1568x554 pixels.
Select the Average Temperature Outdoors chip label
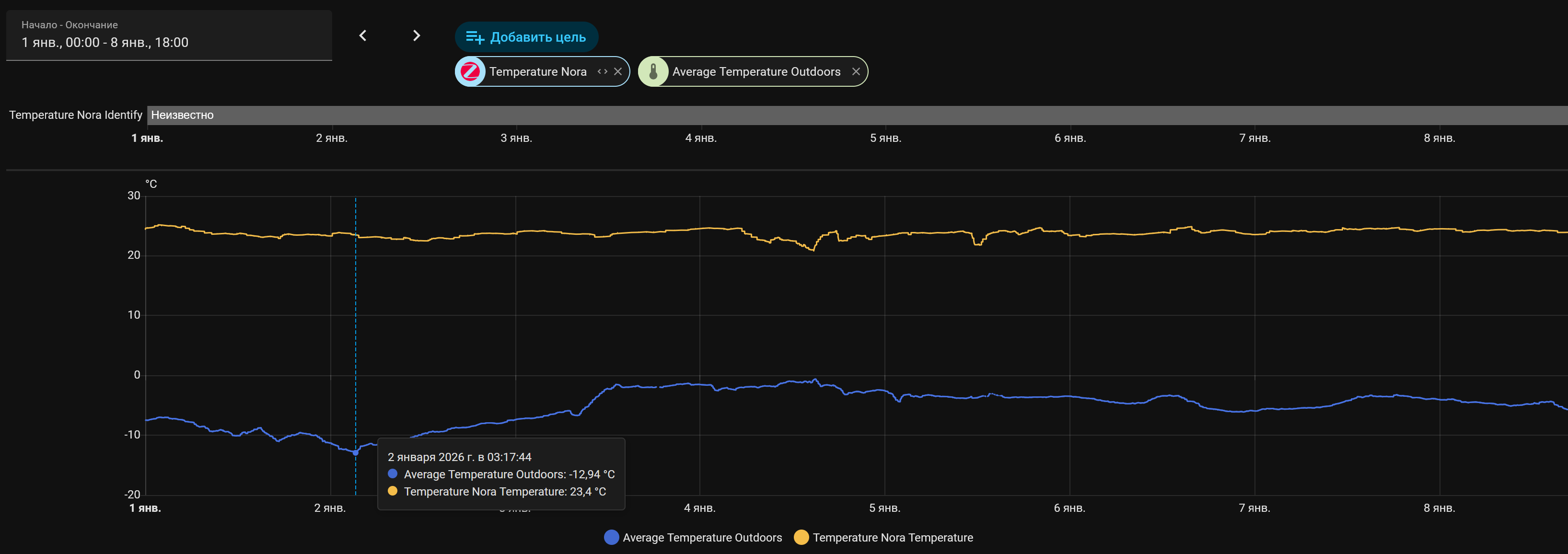(x=756, y=72)
